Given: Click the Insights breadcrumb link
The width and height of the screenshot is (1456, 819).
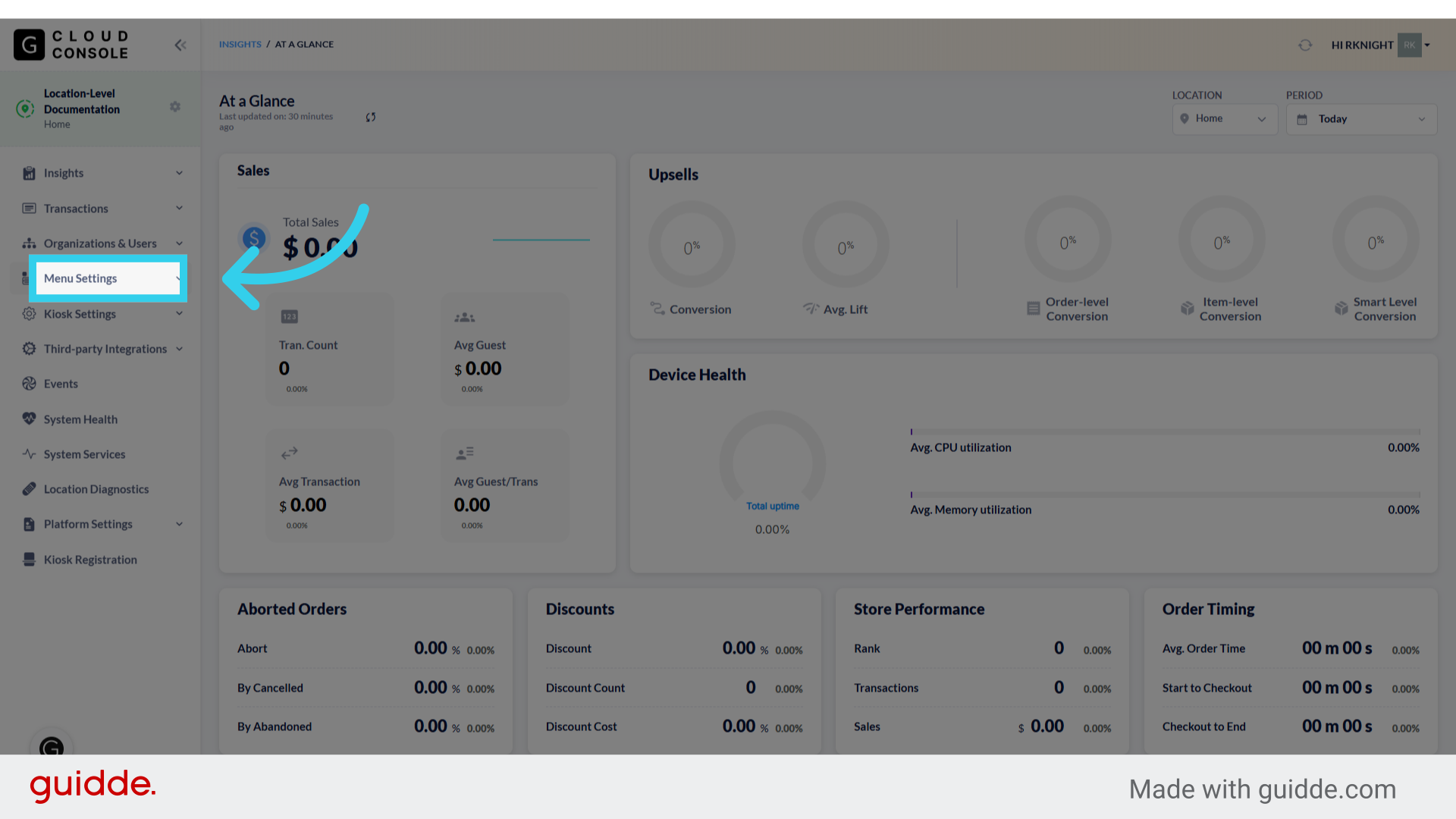Looking at the screenshot, I should pos(240,44).
